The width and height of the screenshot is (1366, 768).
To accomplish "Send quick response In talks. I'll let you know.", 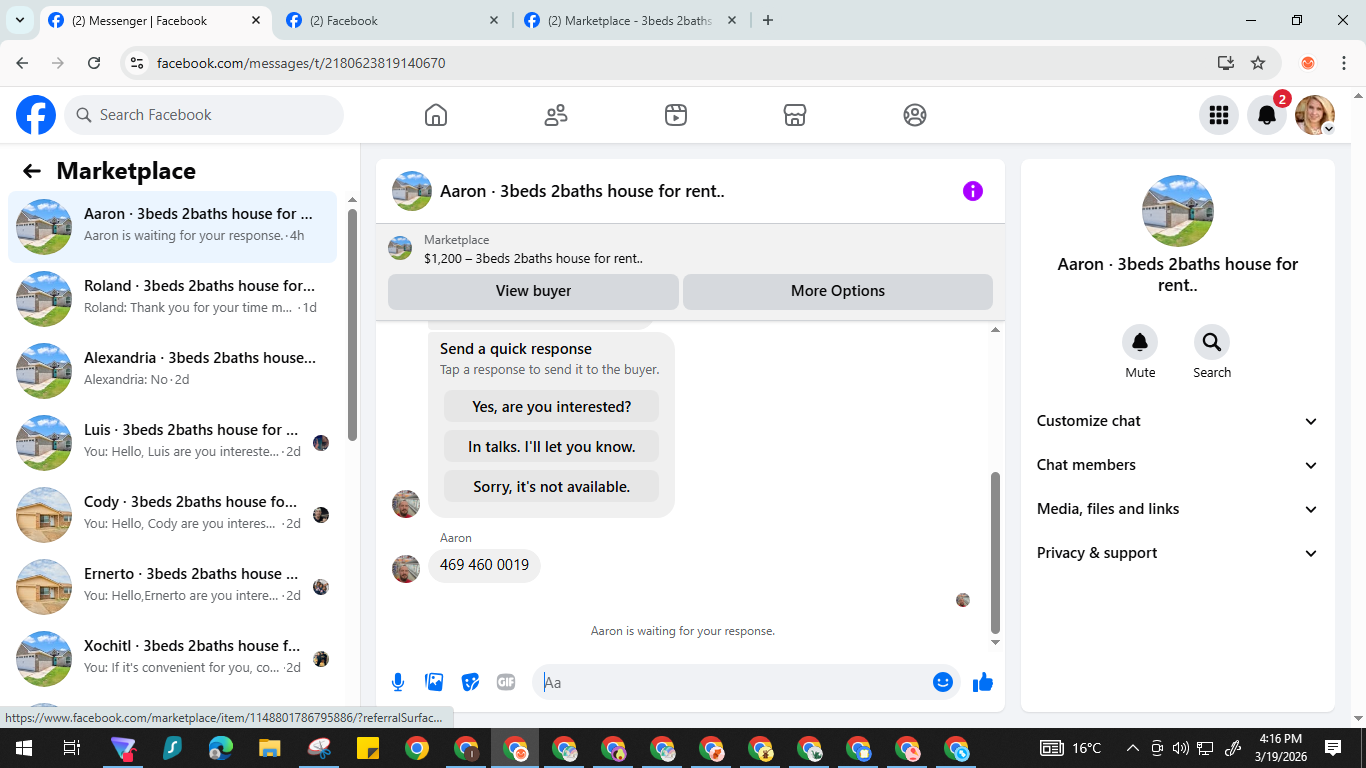I will (x=551, y=447).
